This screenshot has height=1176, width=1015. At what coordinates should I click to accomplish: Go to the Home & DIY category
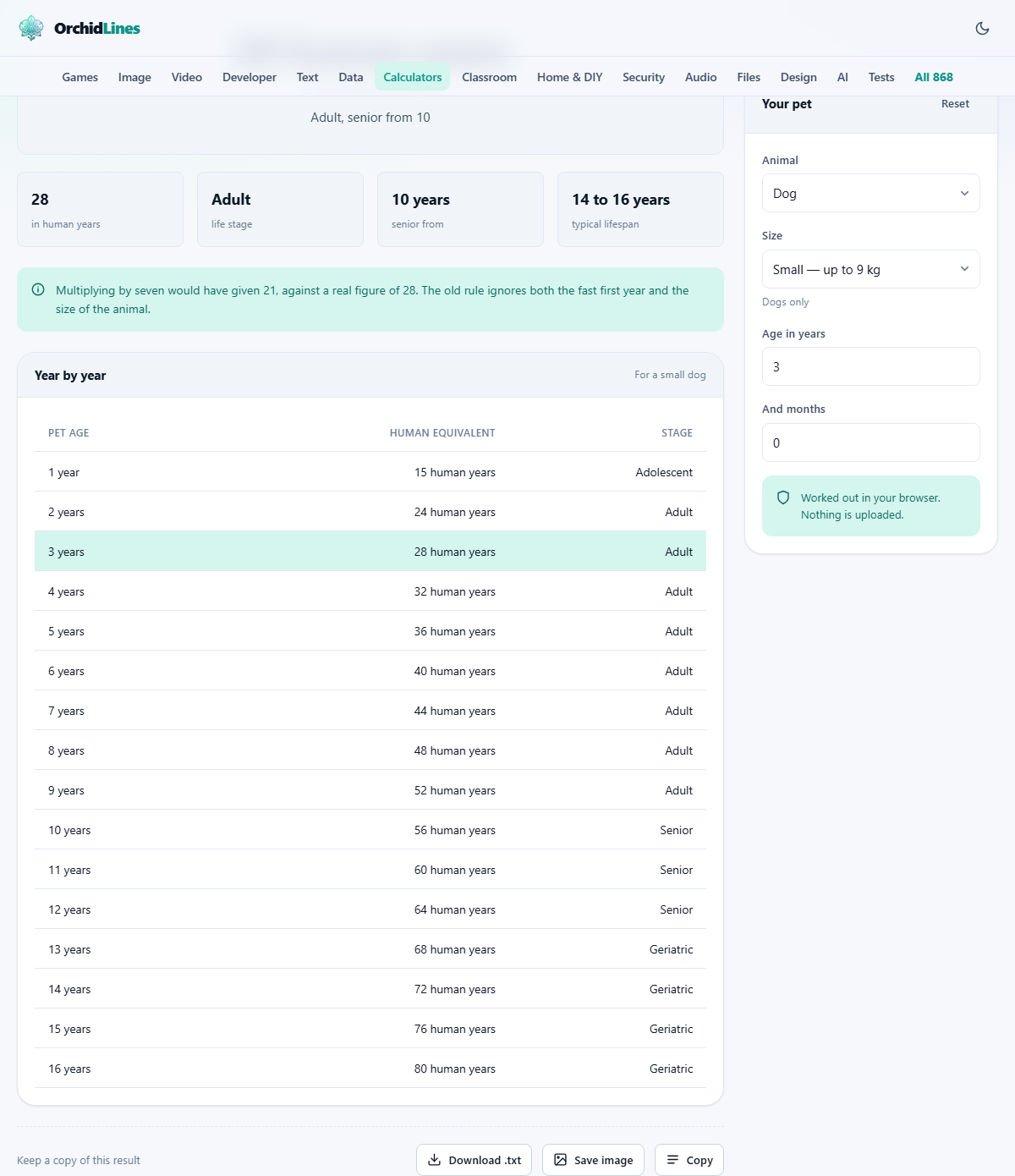click(x=569, y=77)
